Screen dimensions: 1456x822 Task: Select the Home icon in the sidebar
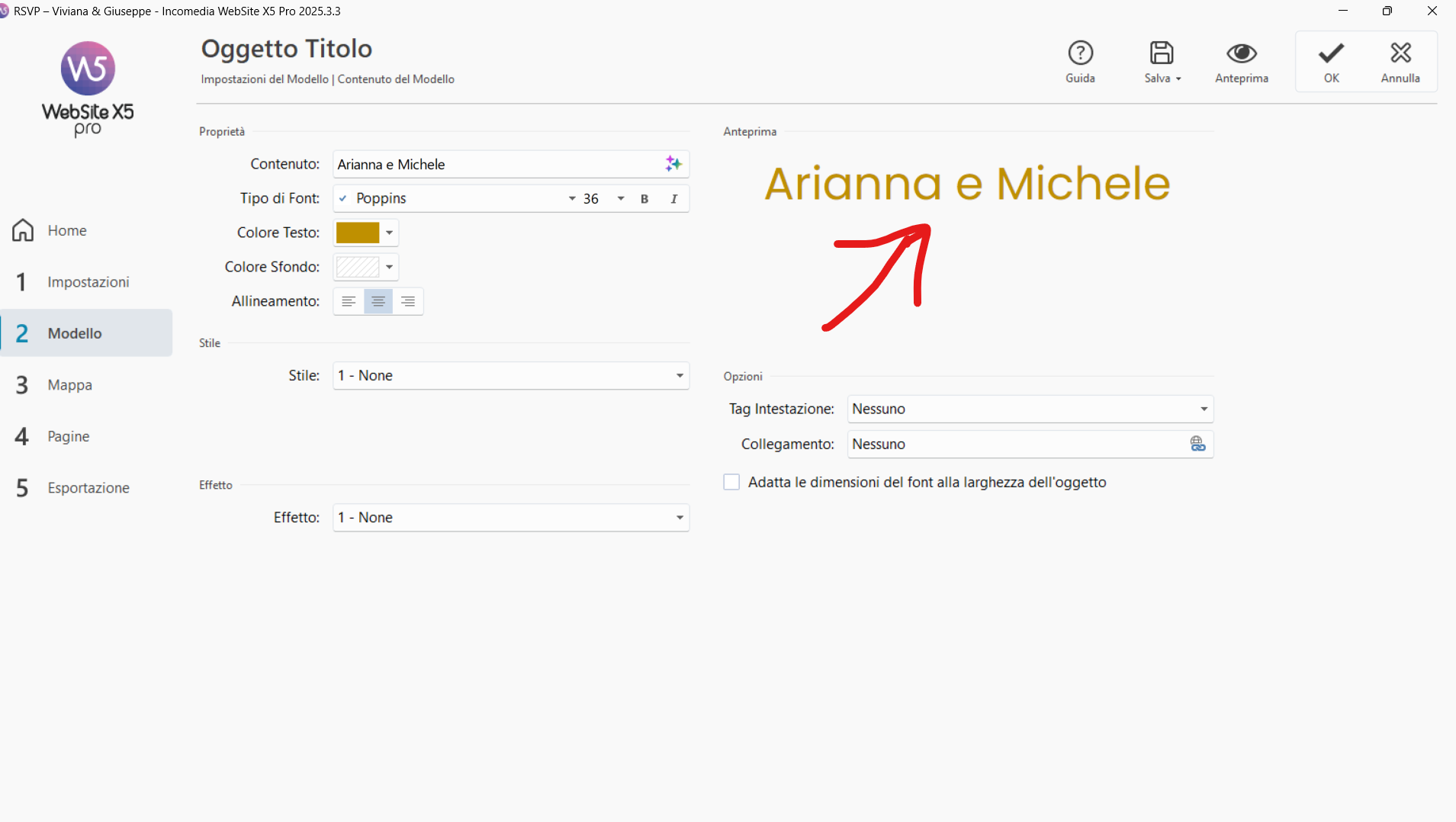(x=21, y=230)
